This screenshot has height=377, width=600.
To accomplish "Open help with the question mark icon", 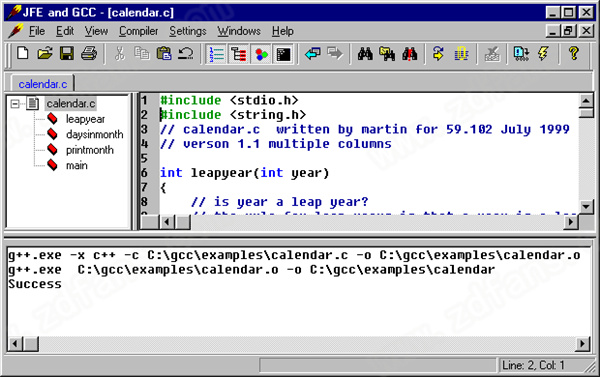I will tap(574, 54).
